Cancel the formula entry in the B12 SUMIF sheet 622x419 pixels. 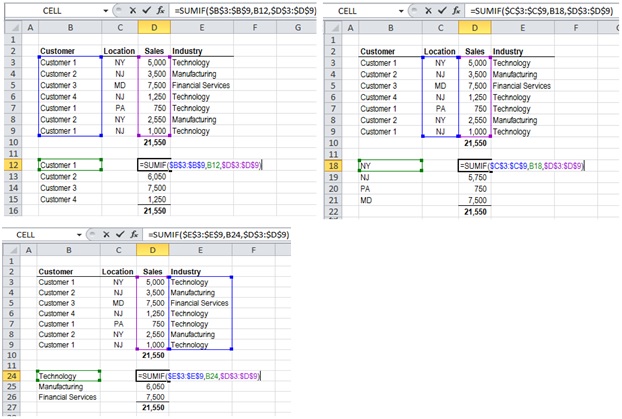pyautogui.click(x=132, y=11)
